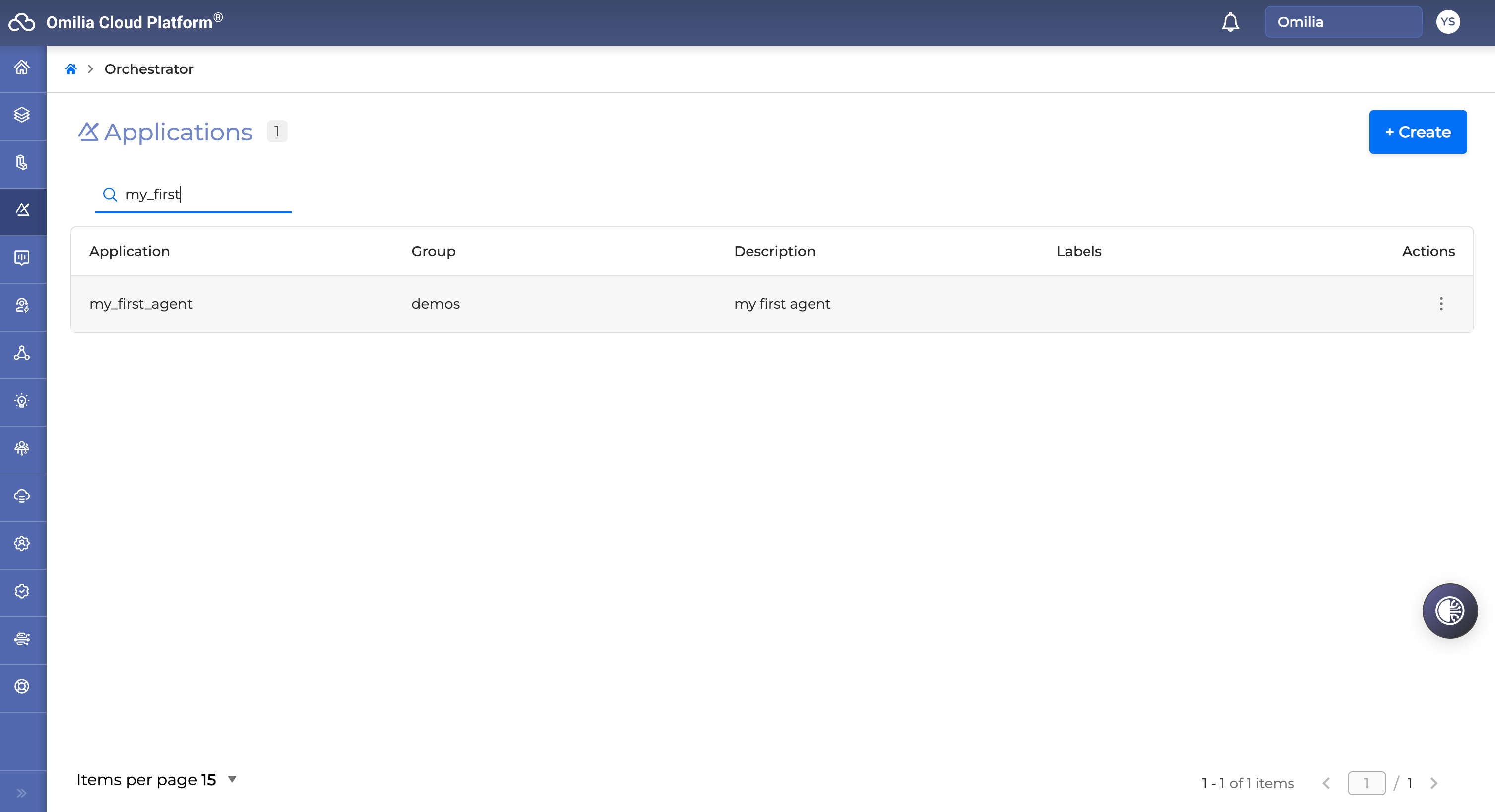Click the lightbulb insights sidebar icon

[x=22, y=401]
